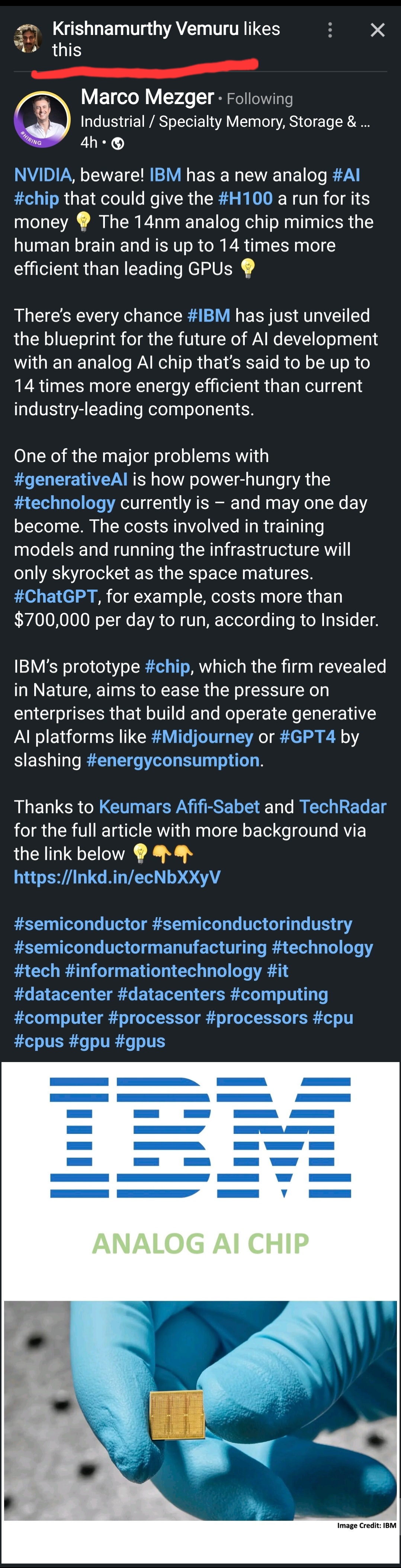Screen dimensions: 401x1568
Task: Open the IBM logo image
Action: coord(200,1137)
